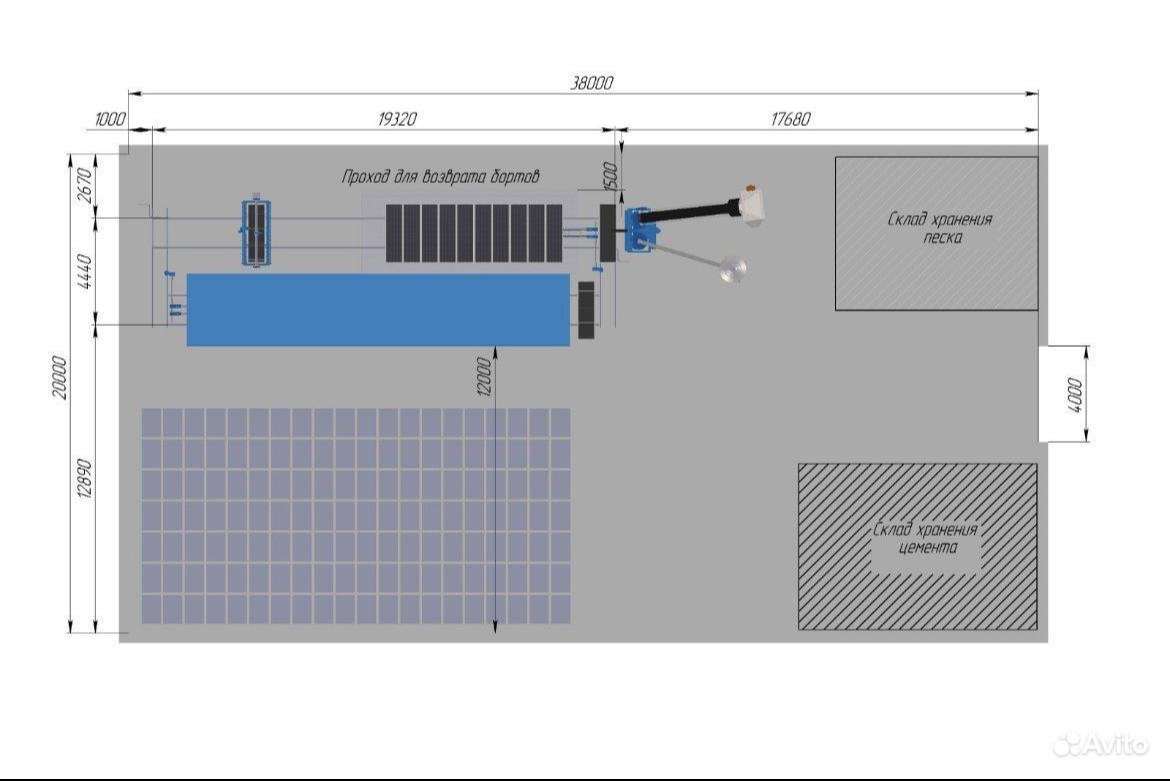
Task: Select the long blue rectangular chamber
Action: point(378,309)
